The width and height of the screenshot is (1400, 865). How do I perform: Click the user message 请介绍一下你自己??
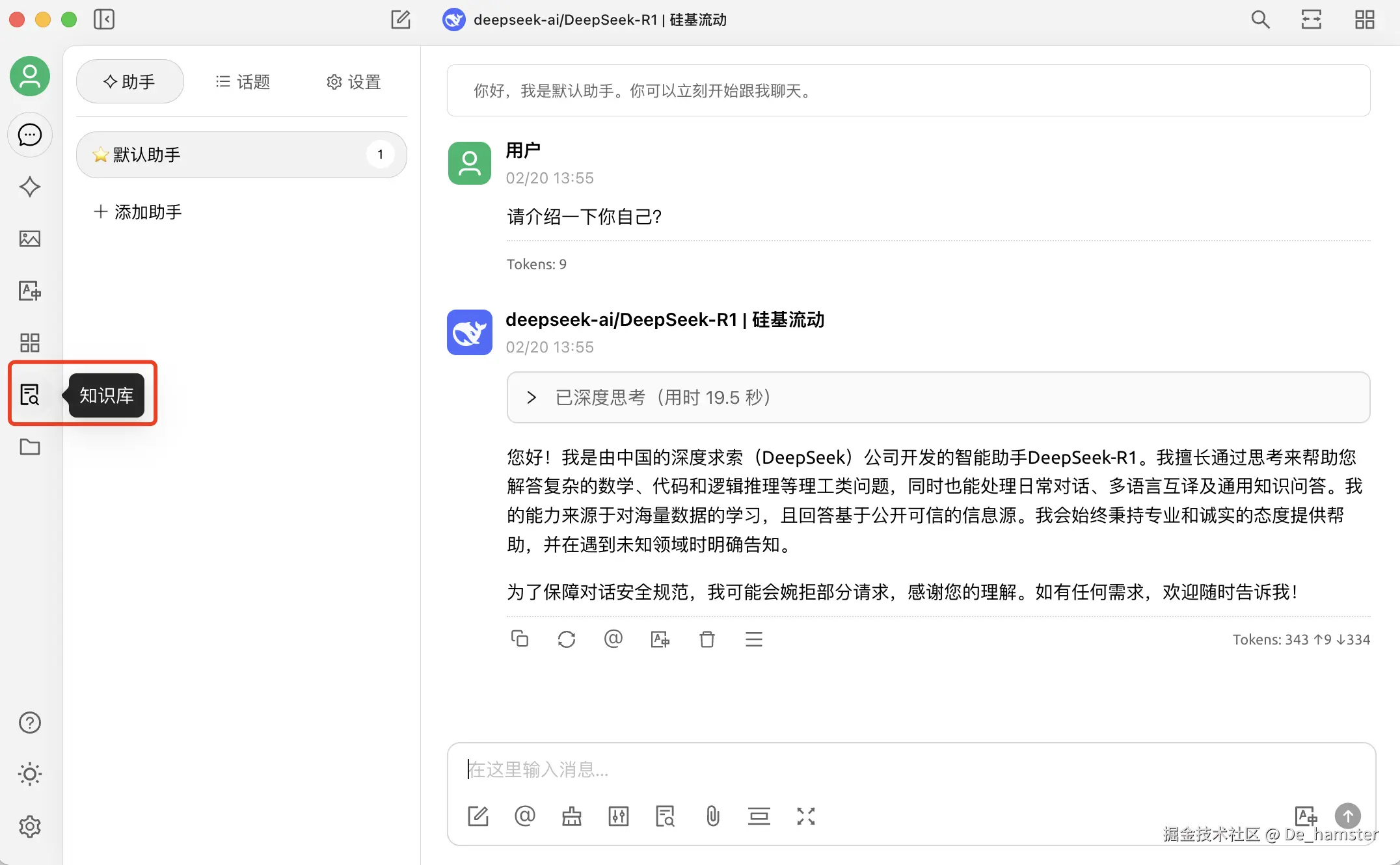point(584,217)
